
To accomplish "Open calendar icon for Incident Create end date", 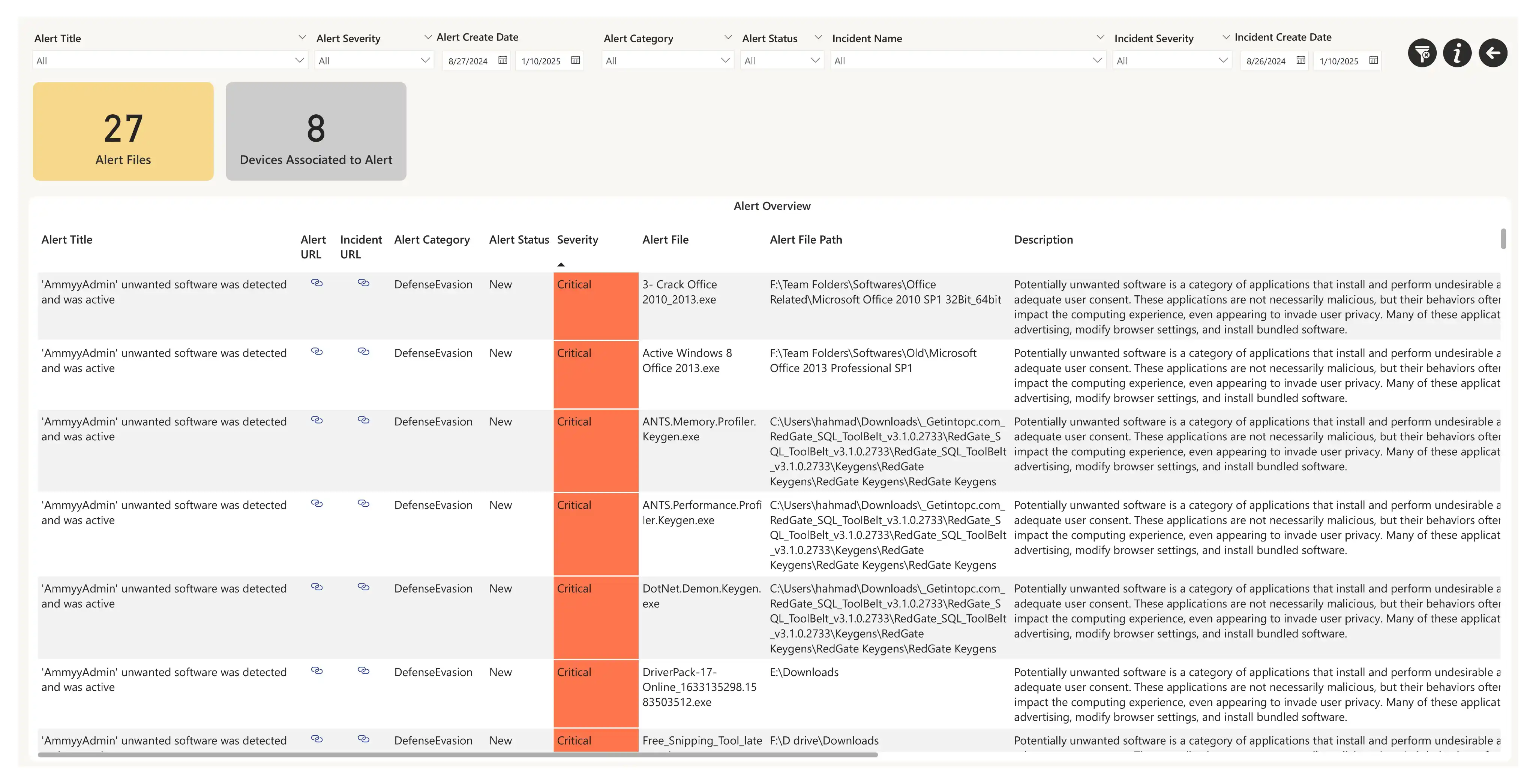I will [x=1373, y=60].
